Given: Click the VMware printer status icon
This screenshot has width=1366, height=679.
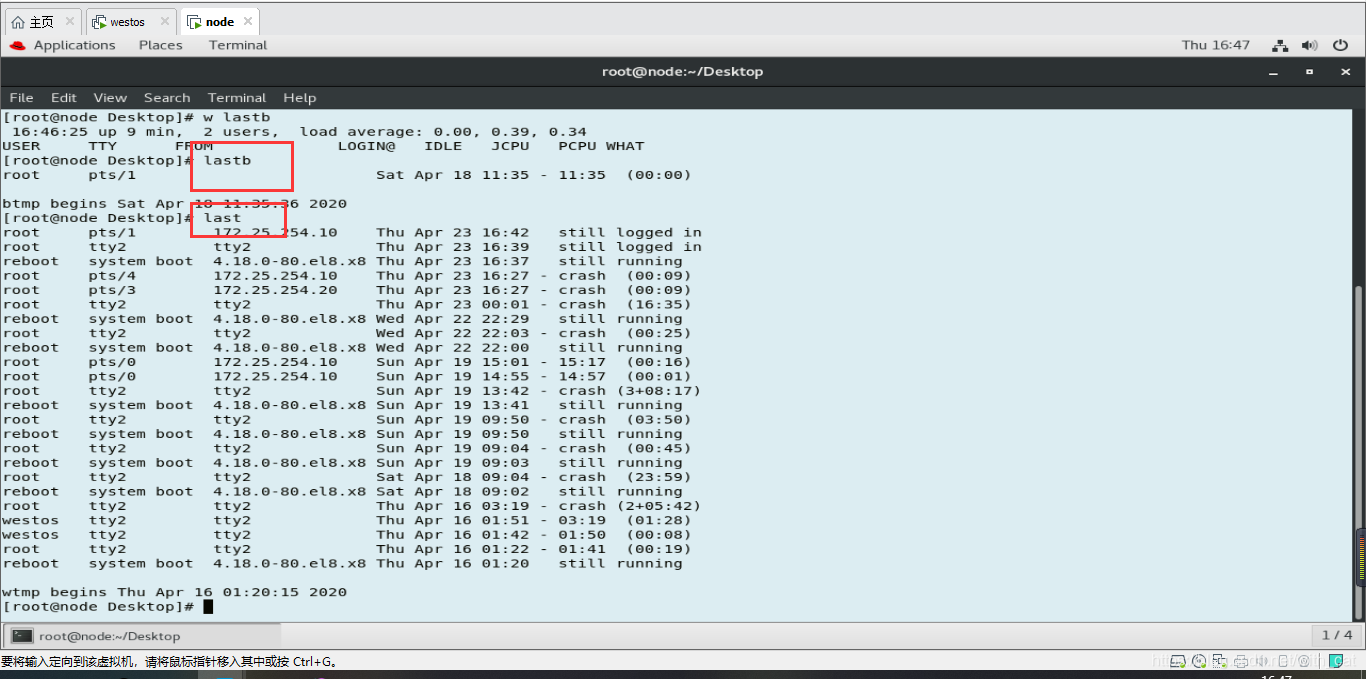Looking at the screenshot, I should [x=1240, y=661].
